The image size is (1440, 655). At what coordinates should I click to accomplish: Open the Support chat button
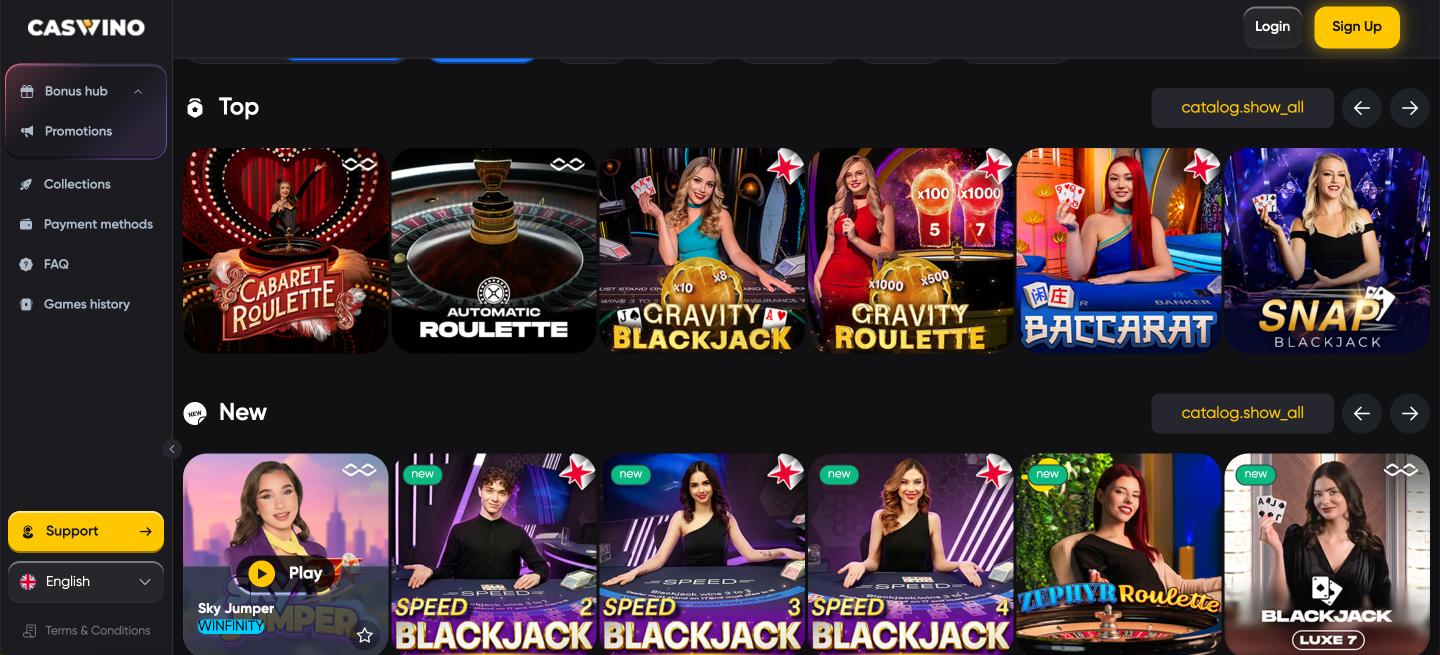click(86, 532)
